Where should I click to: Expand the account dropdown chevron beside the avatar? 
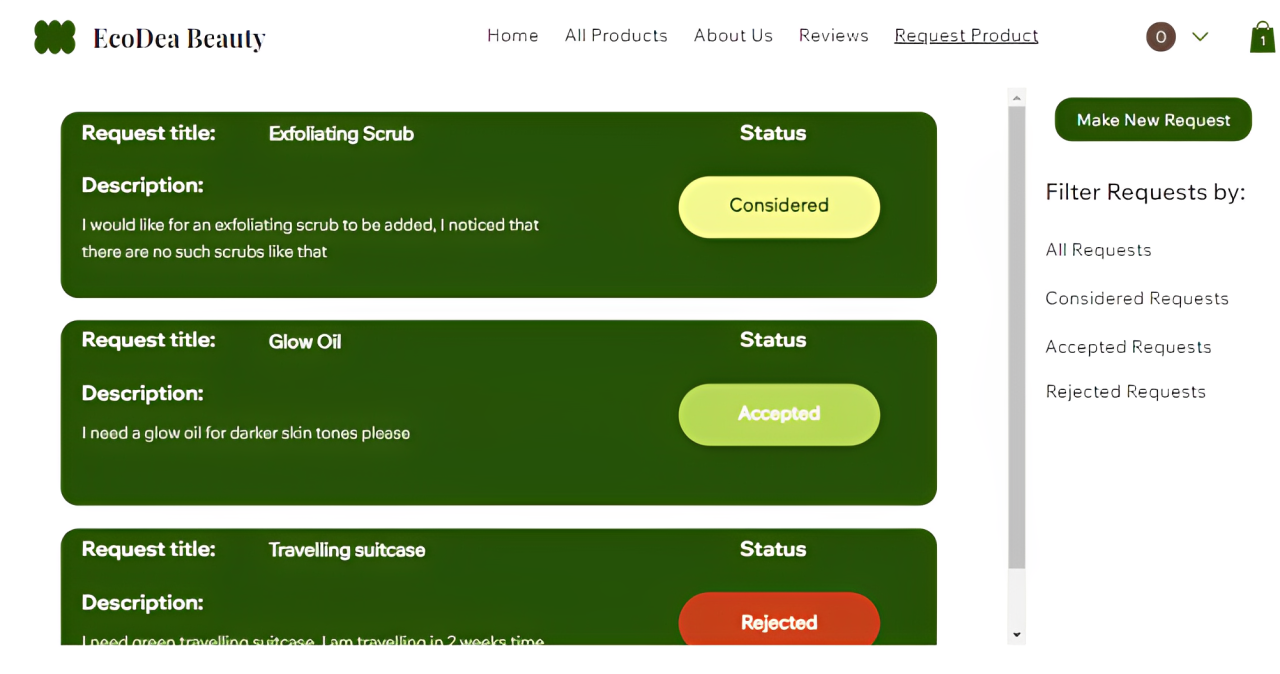(x=1200, y=36)
